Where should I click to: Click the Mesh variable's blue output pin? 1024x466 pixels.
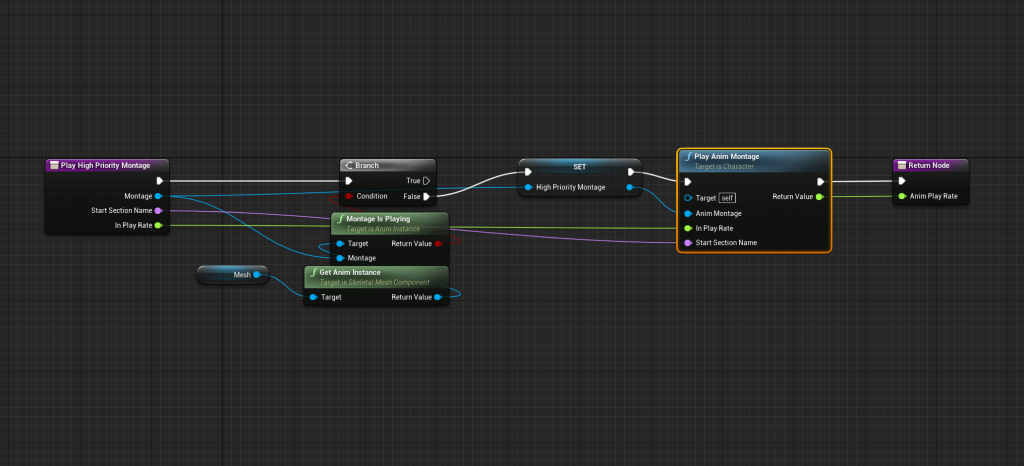tap(257, 273)
